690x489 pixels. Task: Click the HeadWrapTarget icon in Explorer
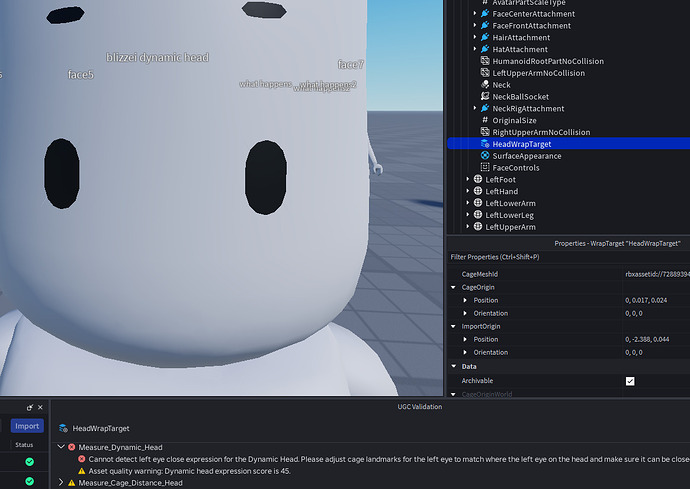coord(485,143)
